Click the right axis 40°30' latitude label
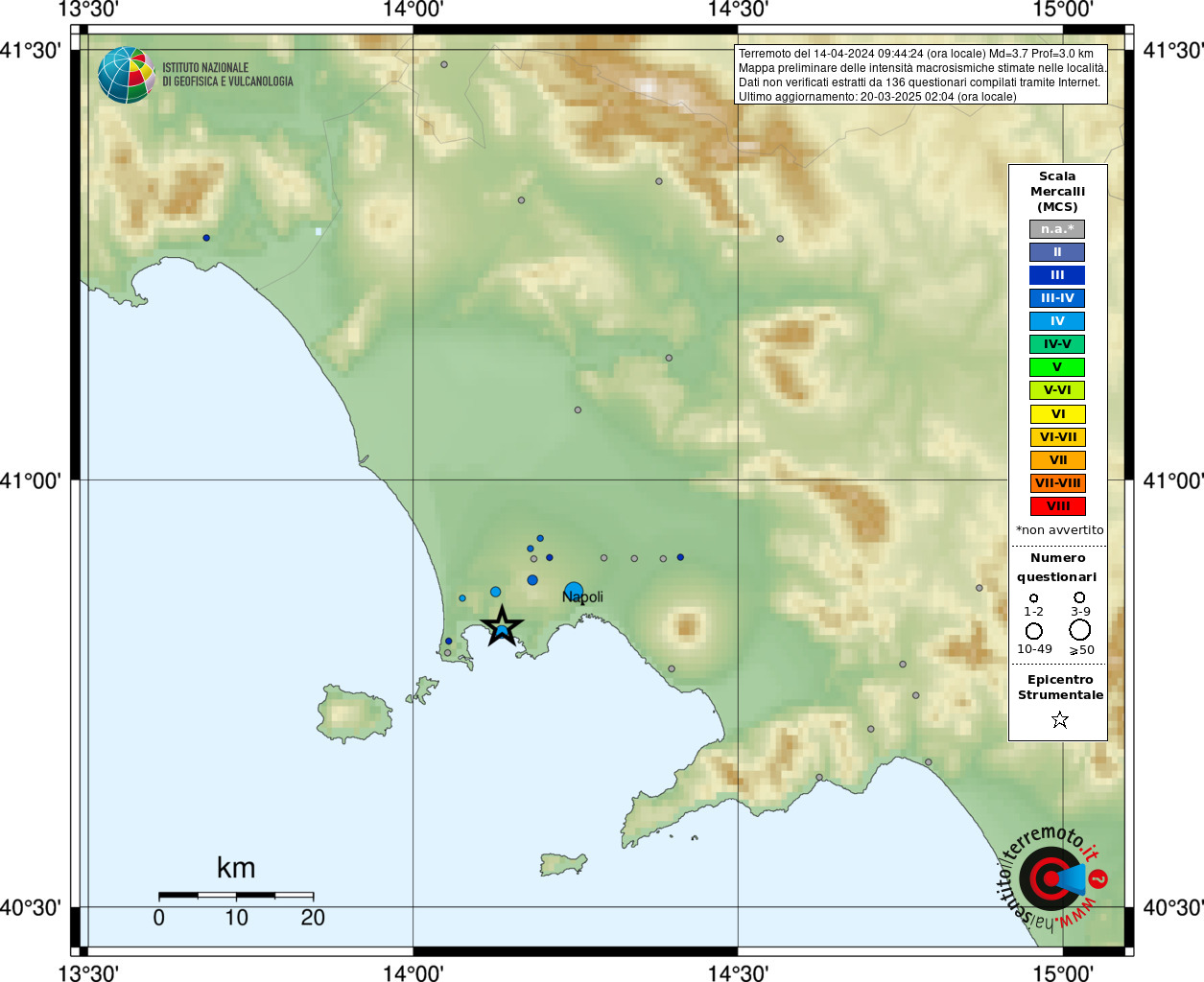Image resolution: width=1204 pixels, height=982 pixels. pos(1173,907)
